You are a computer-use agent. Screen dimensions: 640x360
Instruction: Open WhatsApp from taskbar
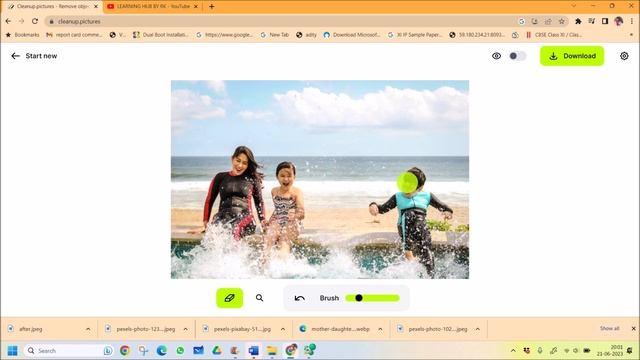[x=180, y=351]
